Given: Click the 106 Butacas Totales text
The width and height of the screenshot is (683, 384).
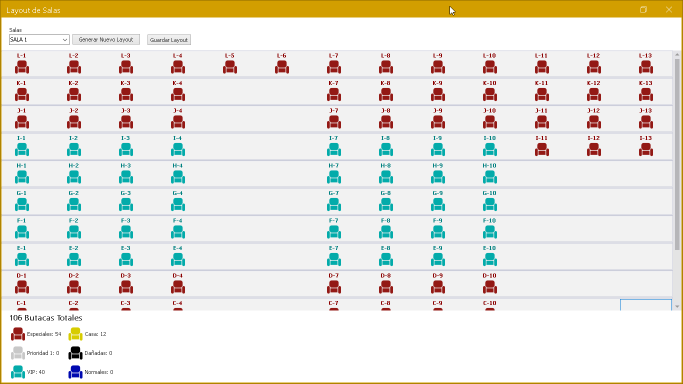Looking at the screenshot, I should coord(46,318).
